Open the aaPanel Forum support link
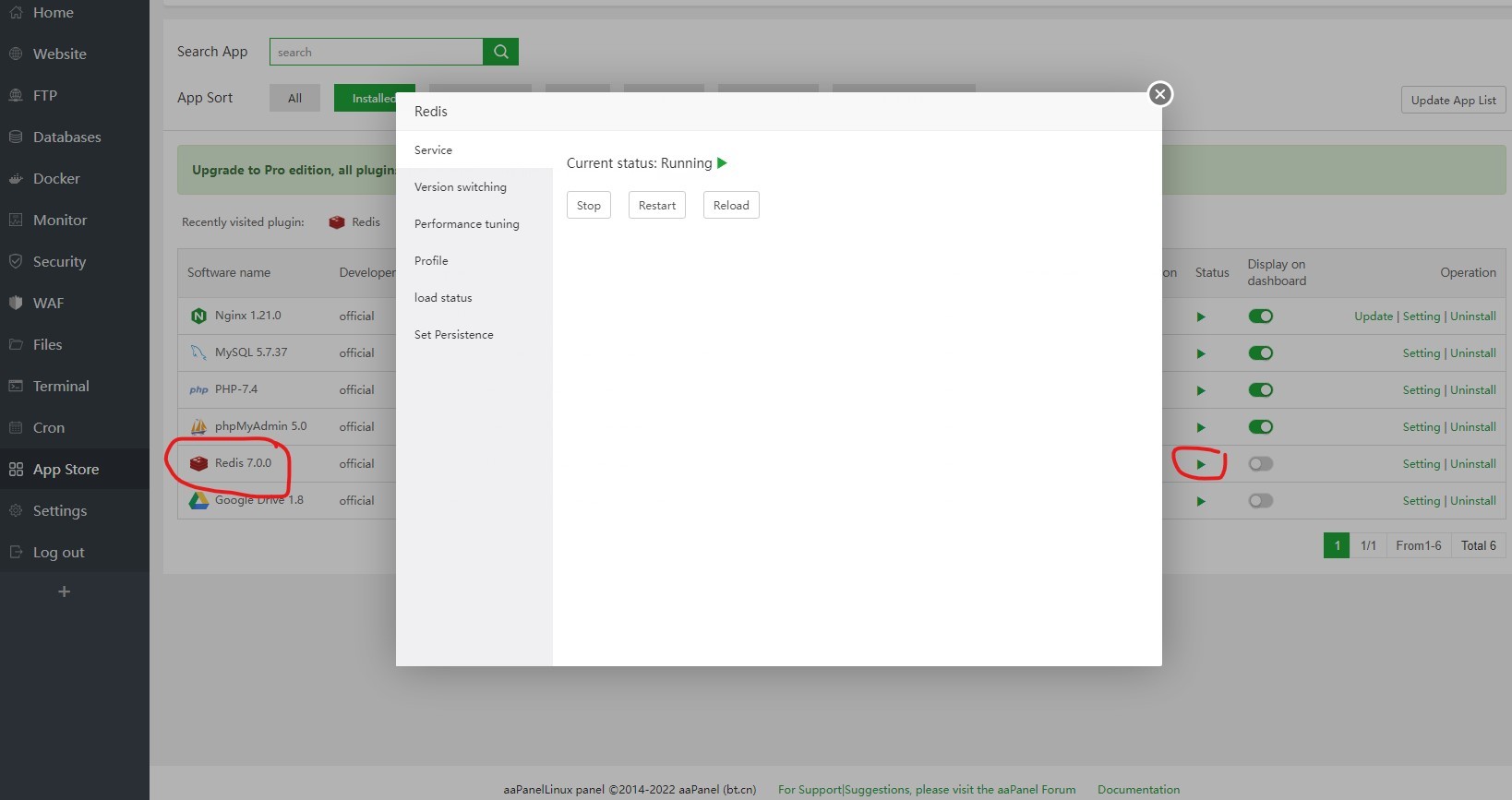The width and height of the screenshot is (1512, 800). 927,789
